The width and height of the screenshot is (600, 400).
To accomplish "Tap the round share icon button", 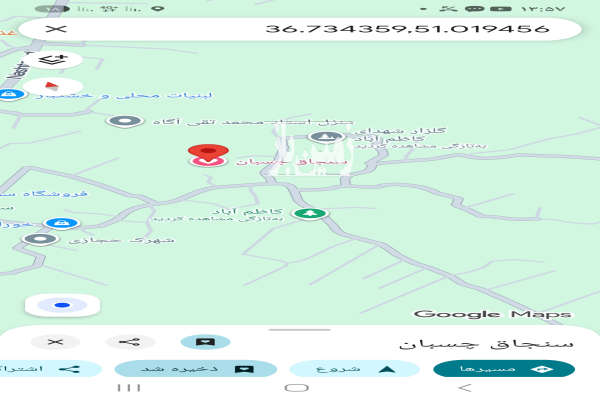I will click(x=130, y=342).
